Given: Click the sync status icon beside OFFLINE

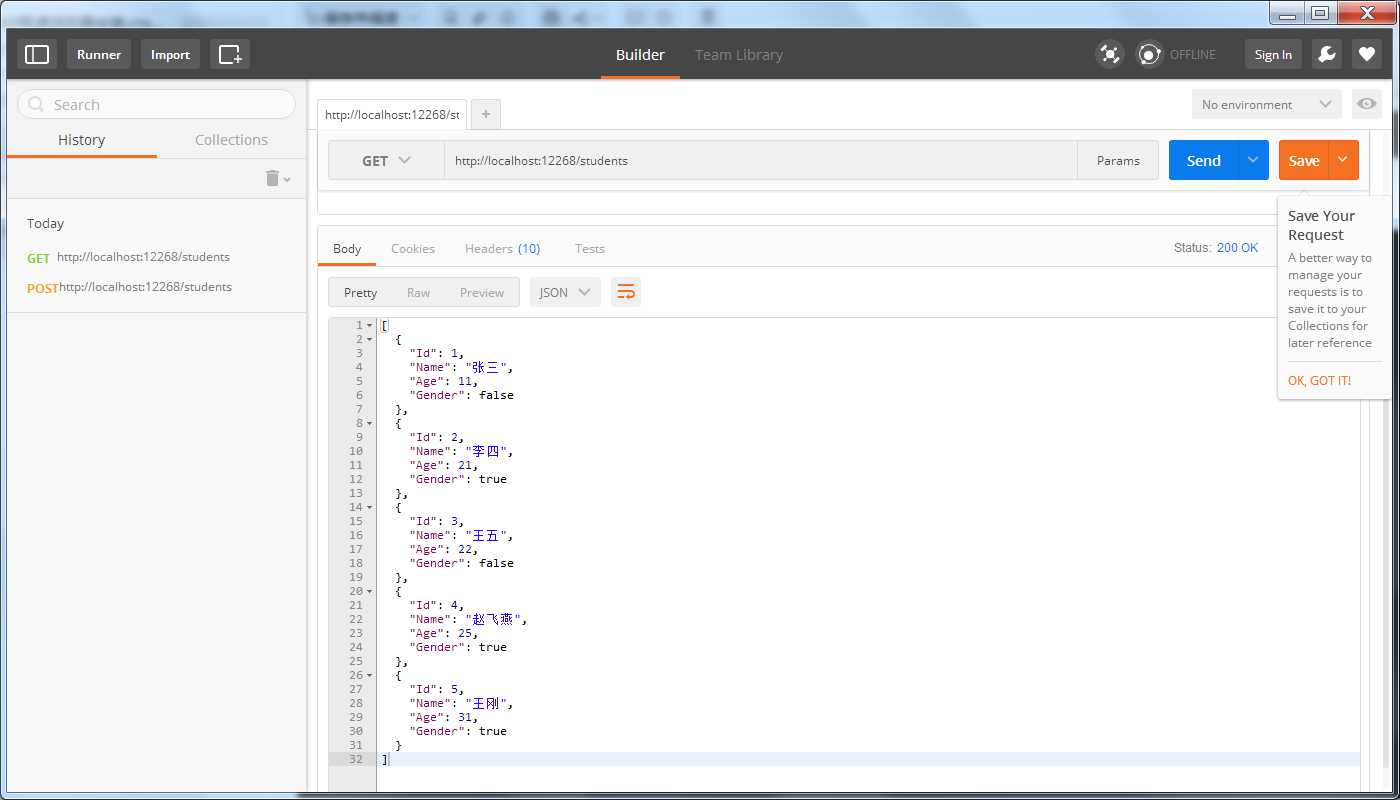Looking at the screenshot, I should coord(1150,54).
